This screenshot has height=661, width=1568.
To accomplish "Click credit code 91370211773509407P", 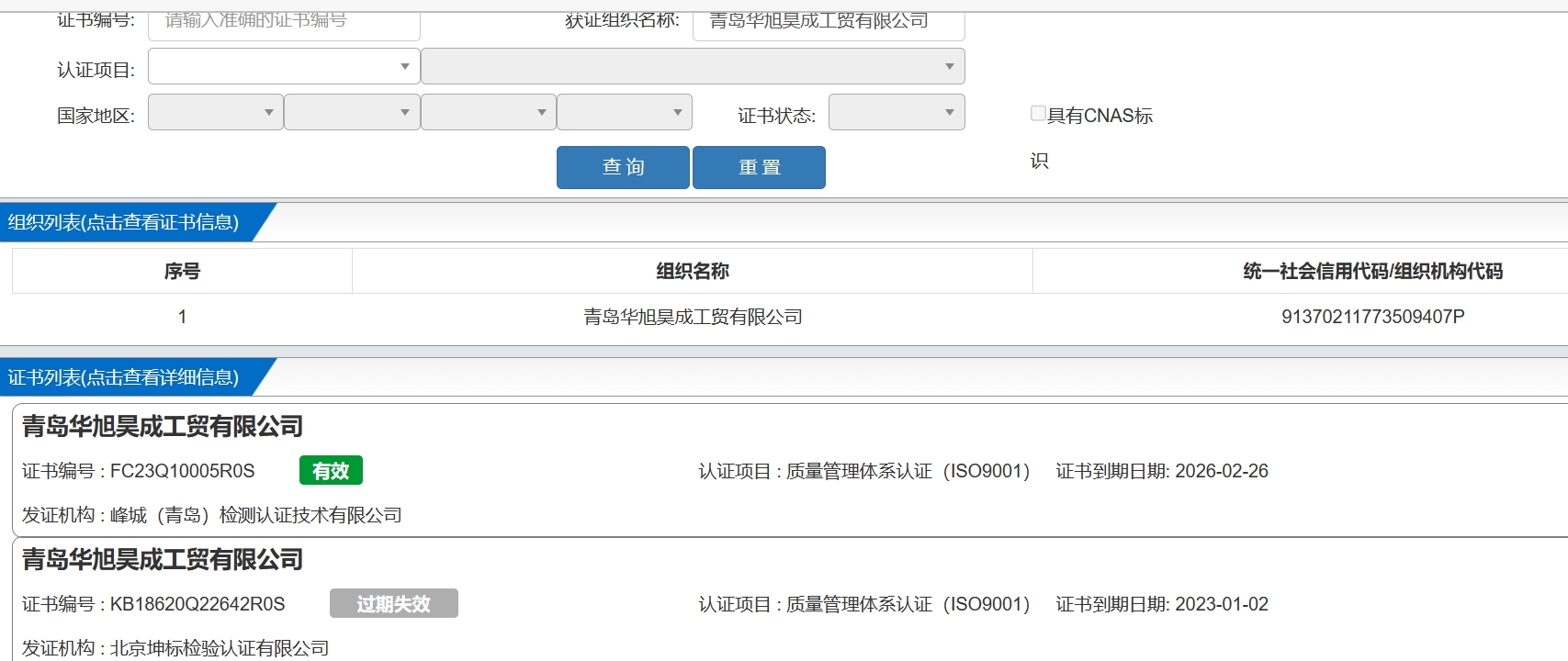I will coord(1372,317).
